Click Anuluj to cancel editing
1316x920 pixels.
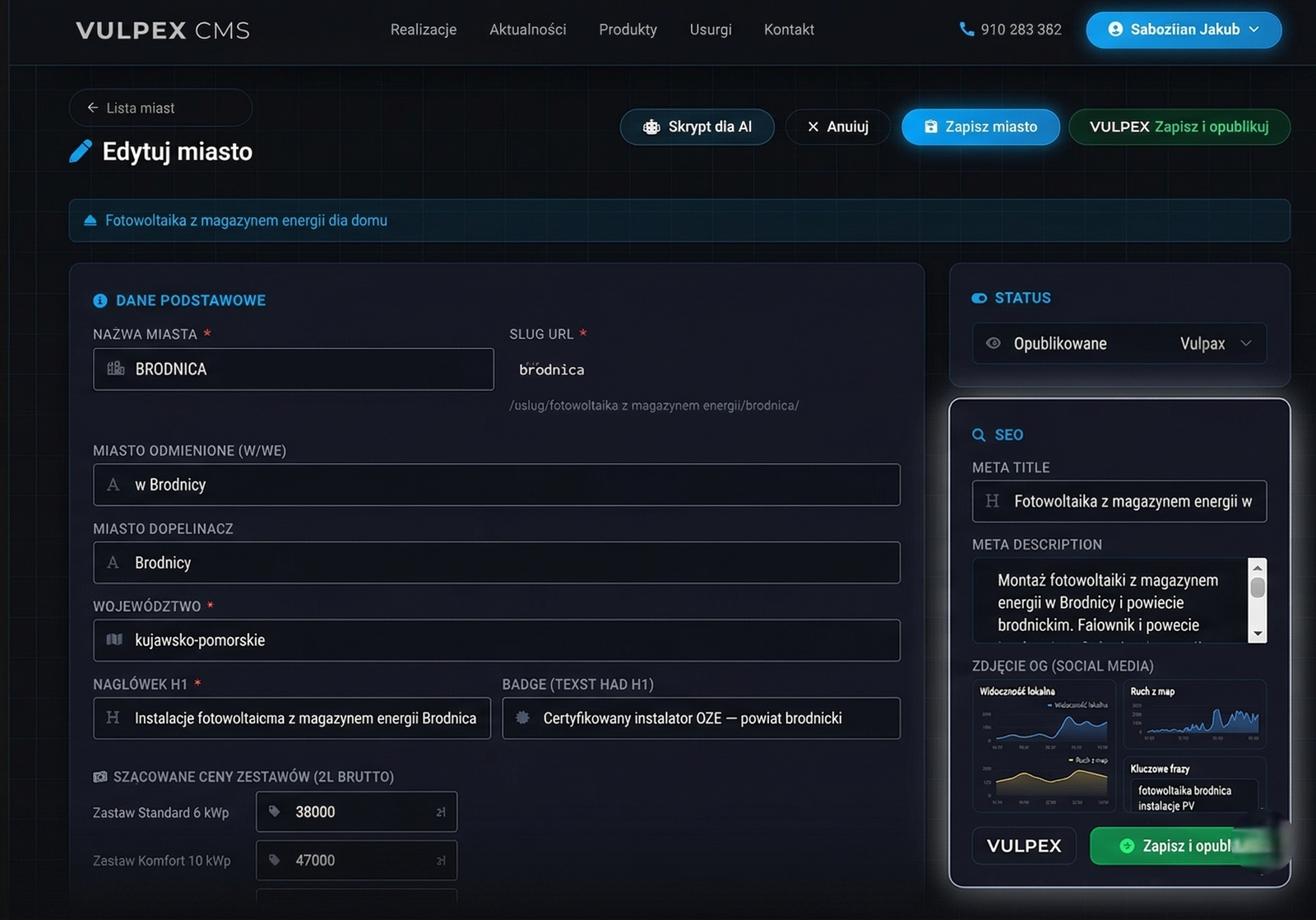(x=837, y=127)
